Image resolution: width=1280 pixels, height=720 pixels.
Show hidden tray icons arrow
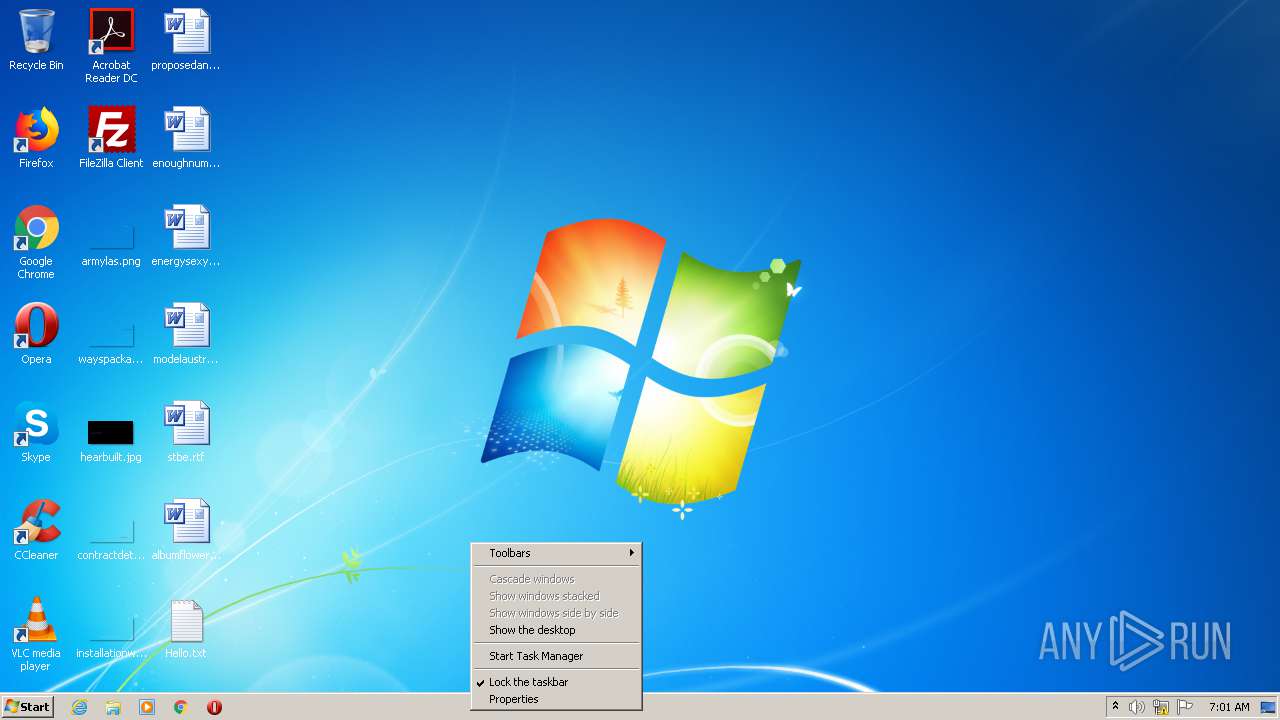(1115, 707)
